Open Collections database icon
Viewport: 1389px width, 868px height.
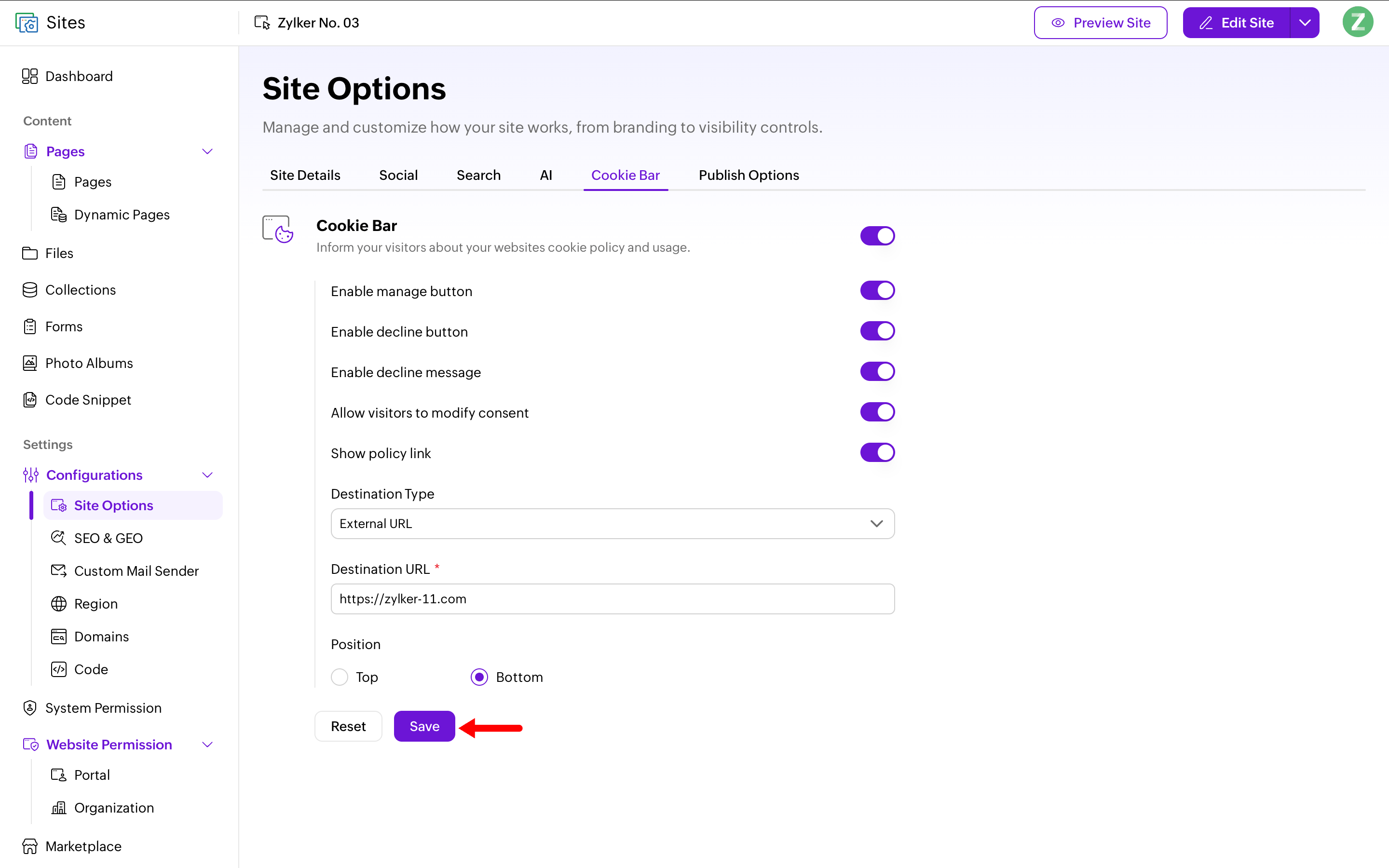[x=30, y=290]
